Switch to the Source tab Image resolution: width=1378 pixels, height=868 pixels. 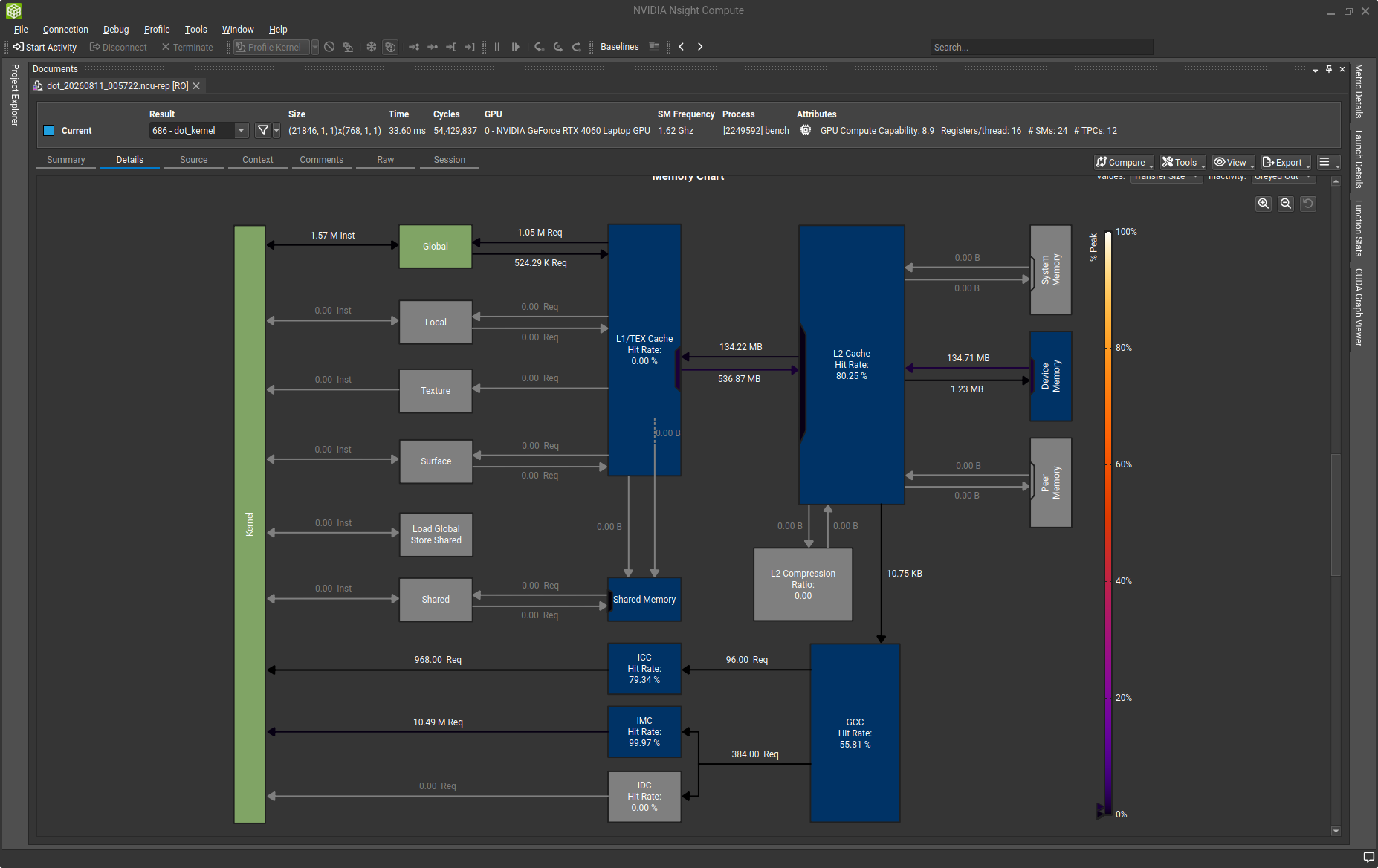tap(194, 160)
